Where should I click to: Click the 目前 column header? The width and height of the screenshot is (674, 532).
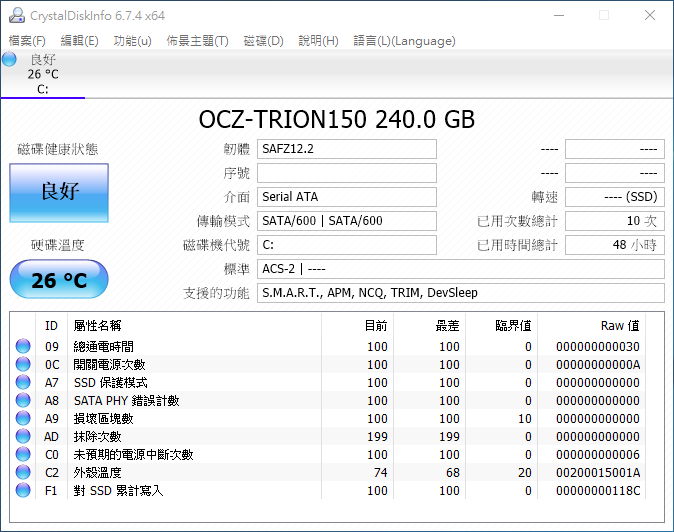358,326
